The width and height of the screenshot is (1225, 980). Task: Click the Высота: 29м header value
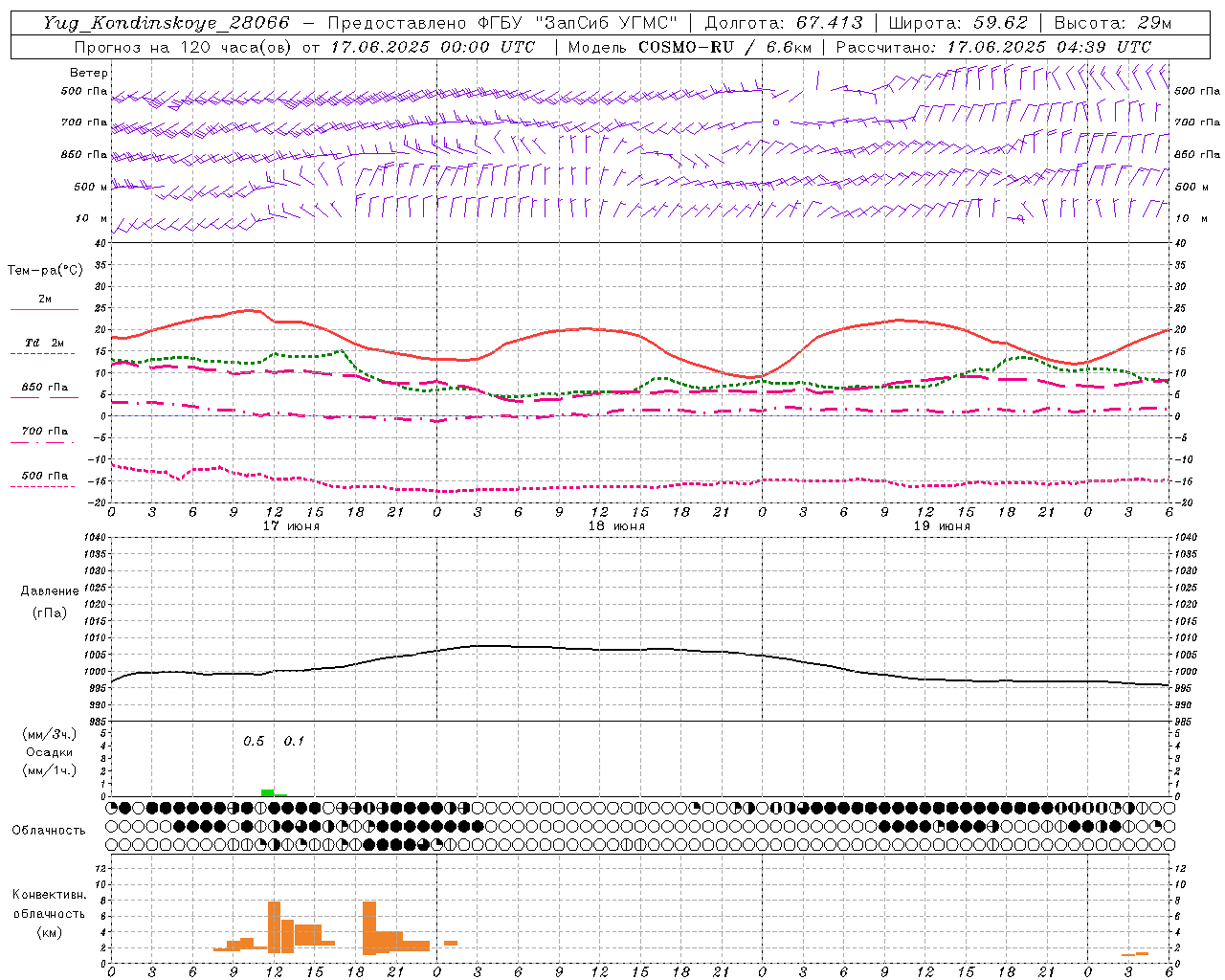pos(1113,23)
